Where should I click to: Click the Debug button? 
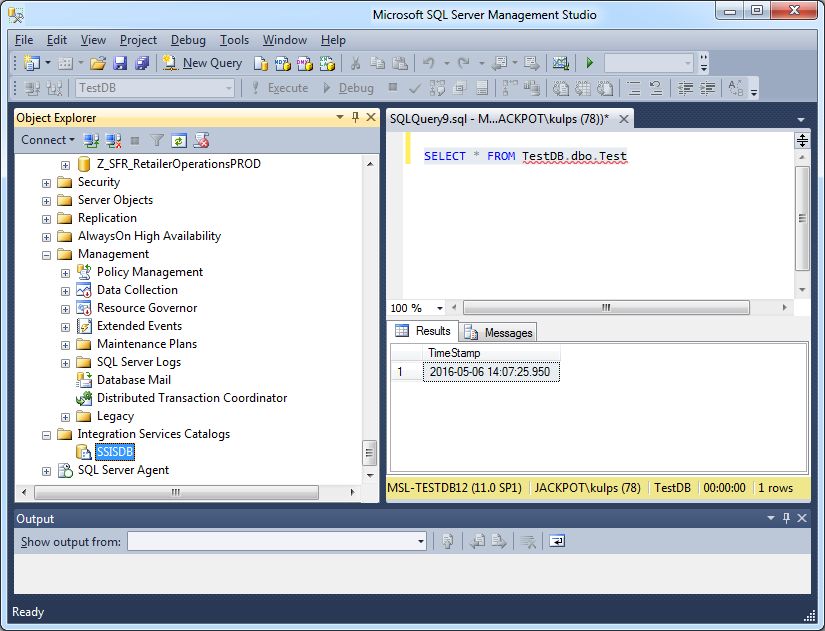[x=348, y=88]
